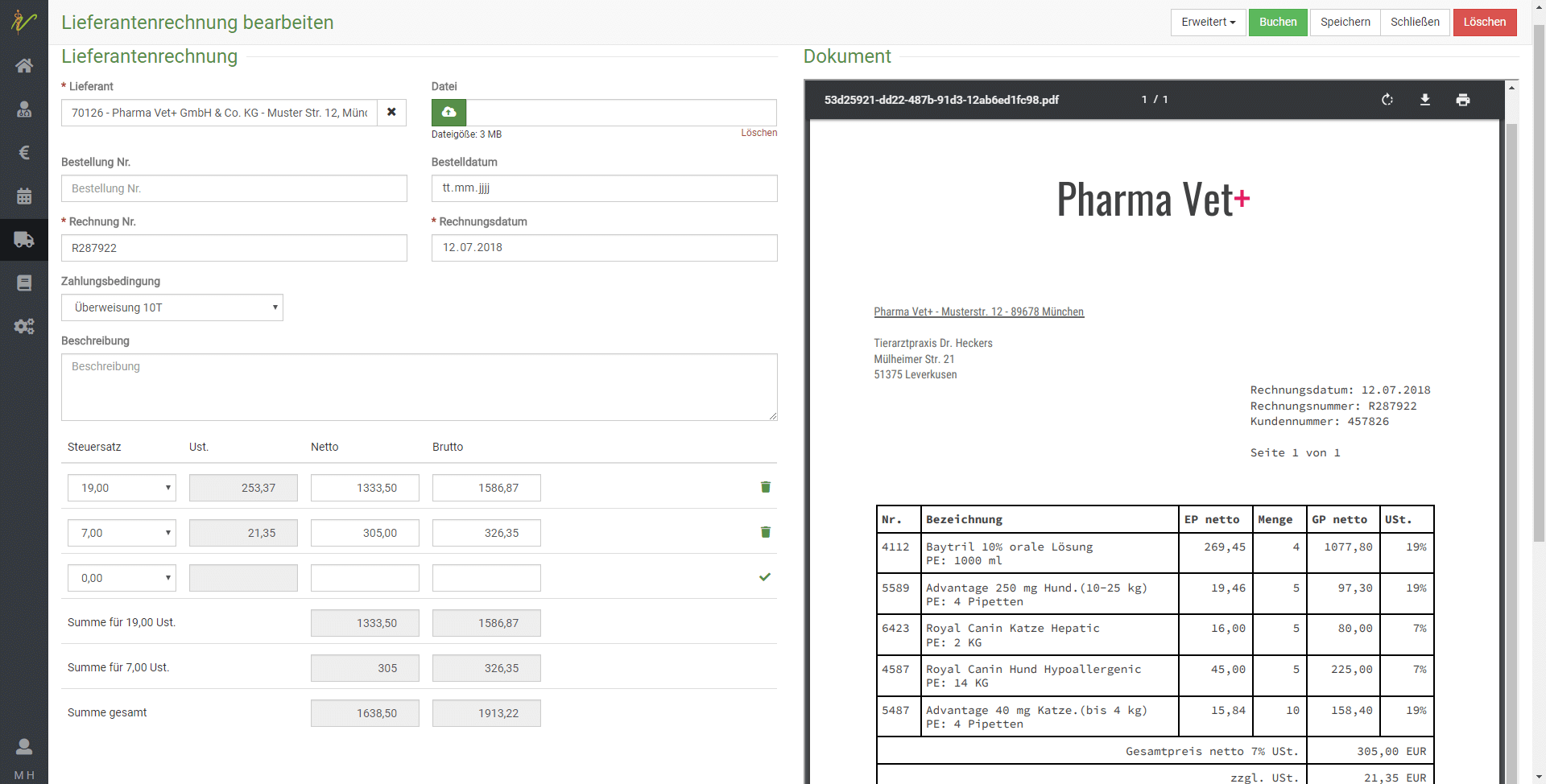Click into the Bestellung Nr. input field
This screenshot has height=784, width=1546.
coord(234,188)
